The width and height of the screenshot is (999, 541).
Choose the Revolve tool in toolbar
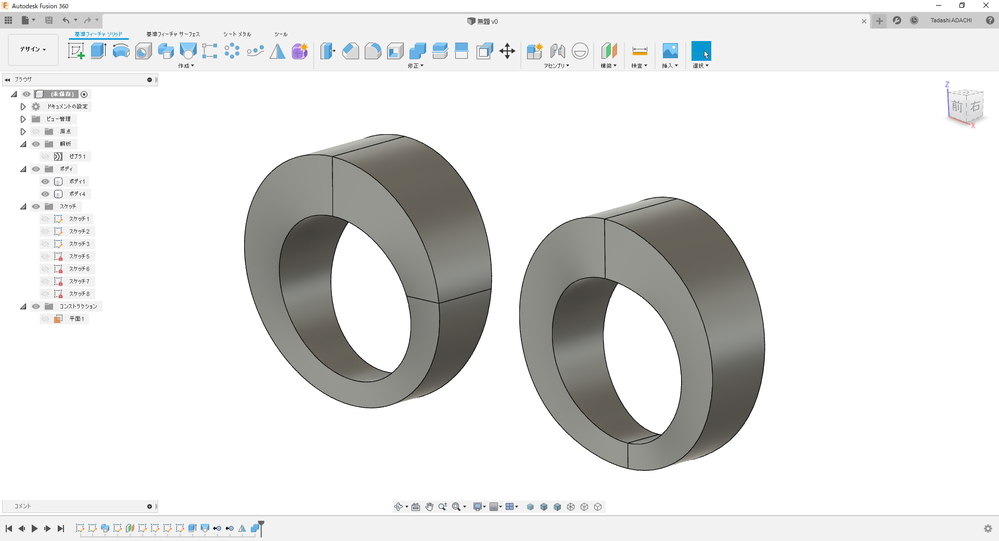121,51
